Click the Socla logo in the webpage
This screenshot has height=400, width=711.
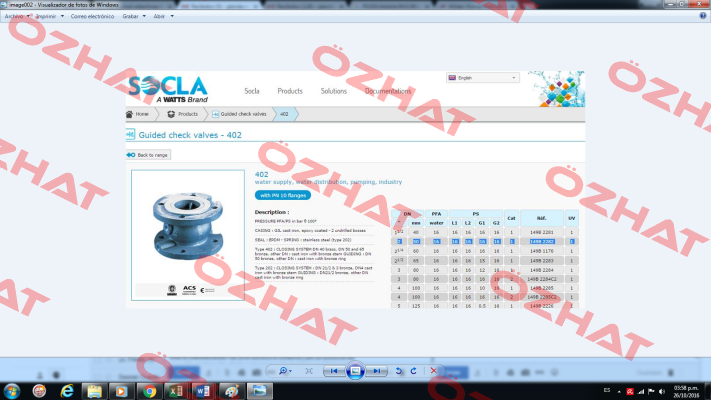pos(168,89)
